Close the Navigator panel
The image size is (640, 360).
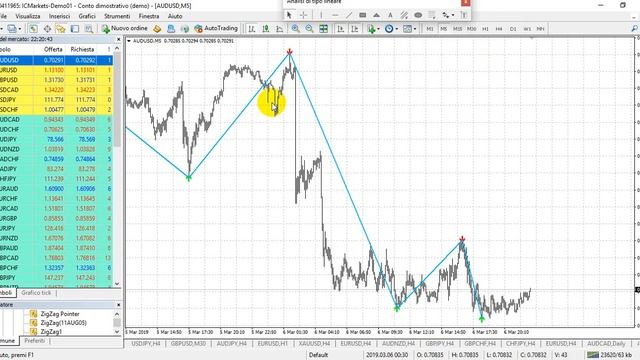click(x=118, y=305)
